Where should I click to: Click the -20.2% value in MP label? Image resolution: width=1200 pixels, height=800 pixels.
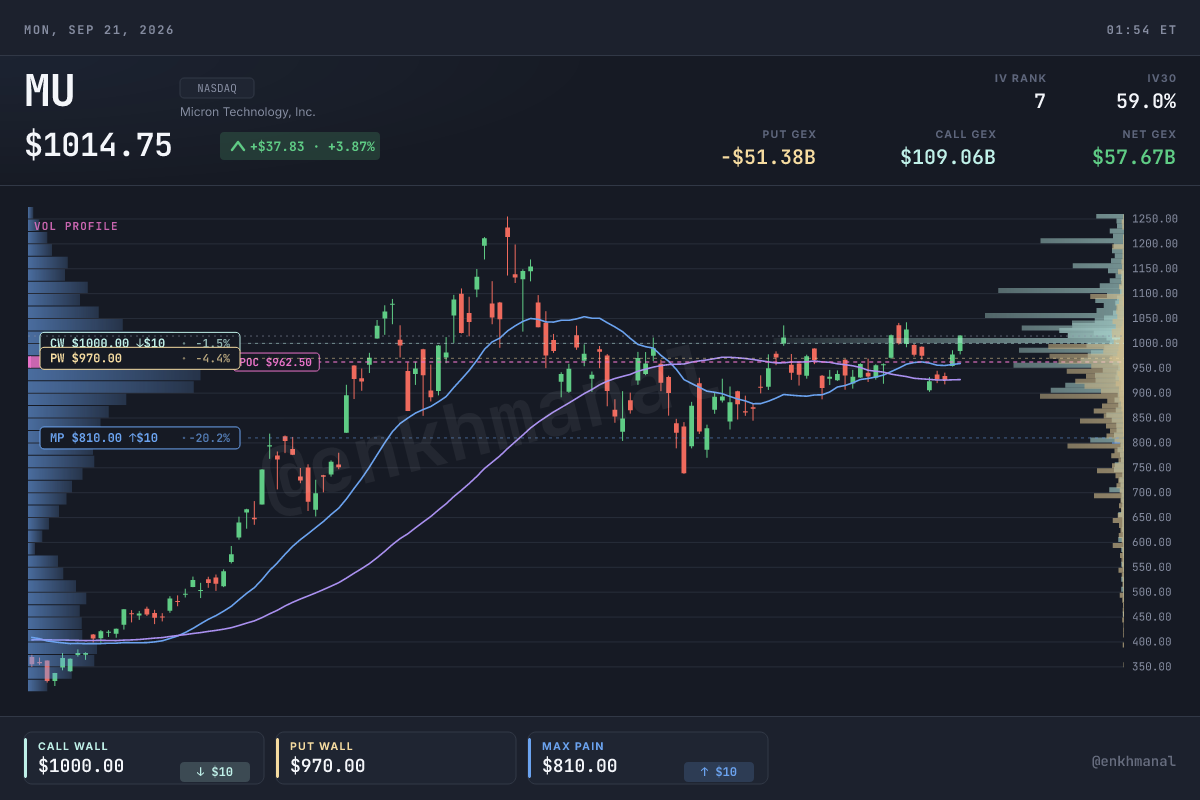click(x=209, y=438)
